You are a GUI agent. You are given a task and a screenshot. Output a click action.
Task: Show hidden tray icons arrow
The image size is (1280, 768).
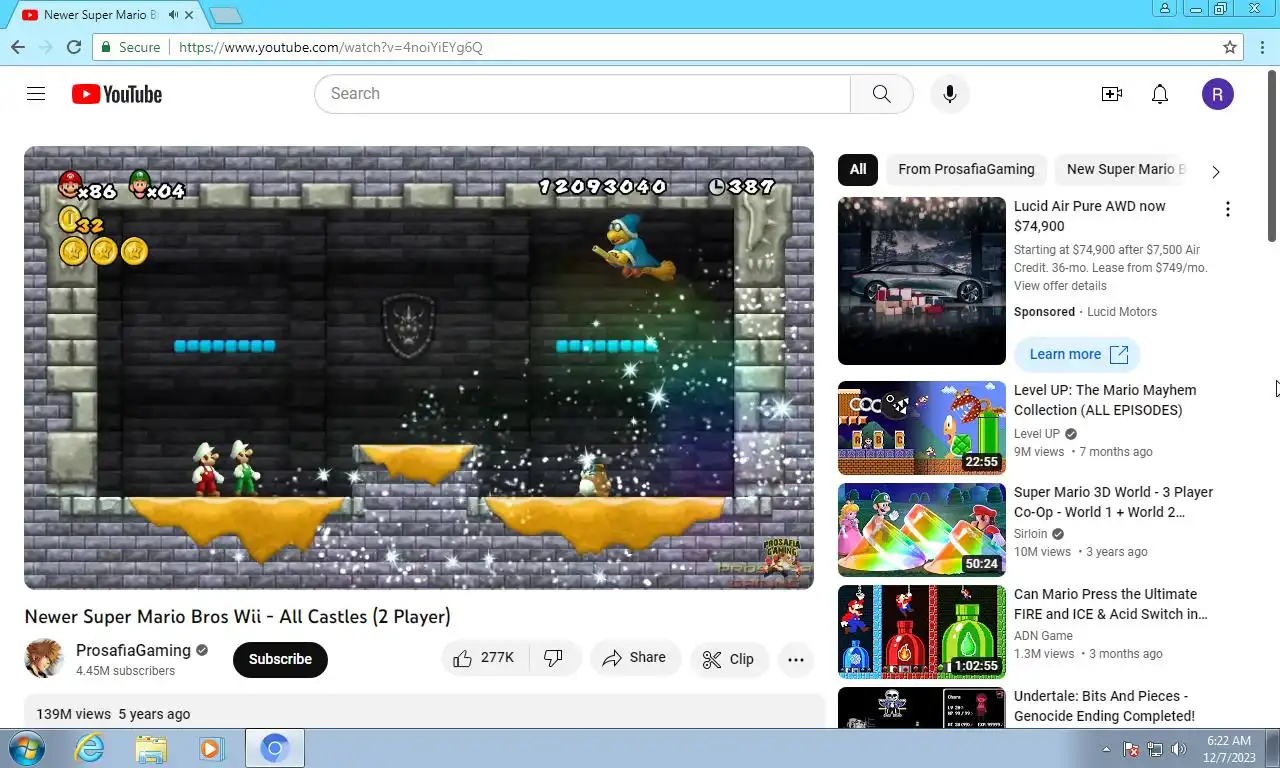(1106, 748)
